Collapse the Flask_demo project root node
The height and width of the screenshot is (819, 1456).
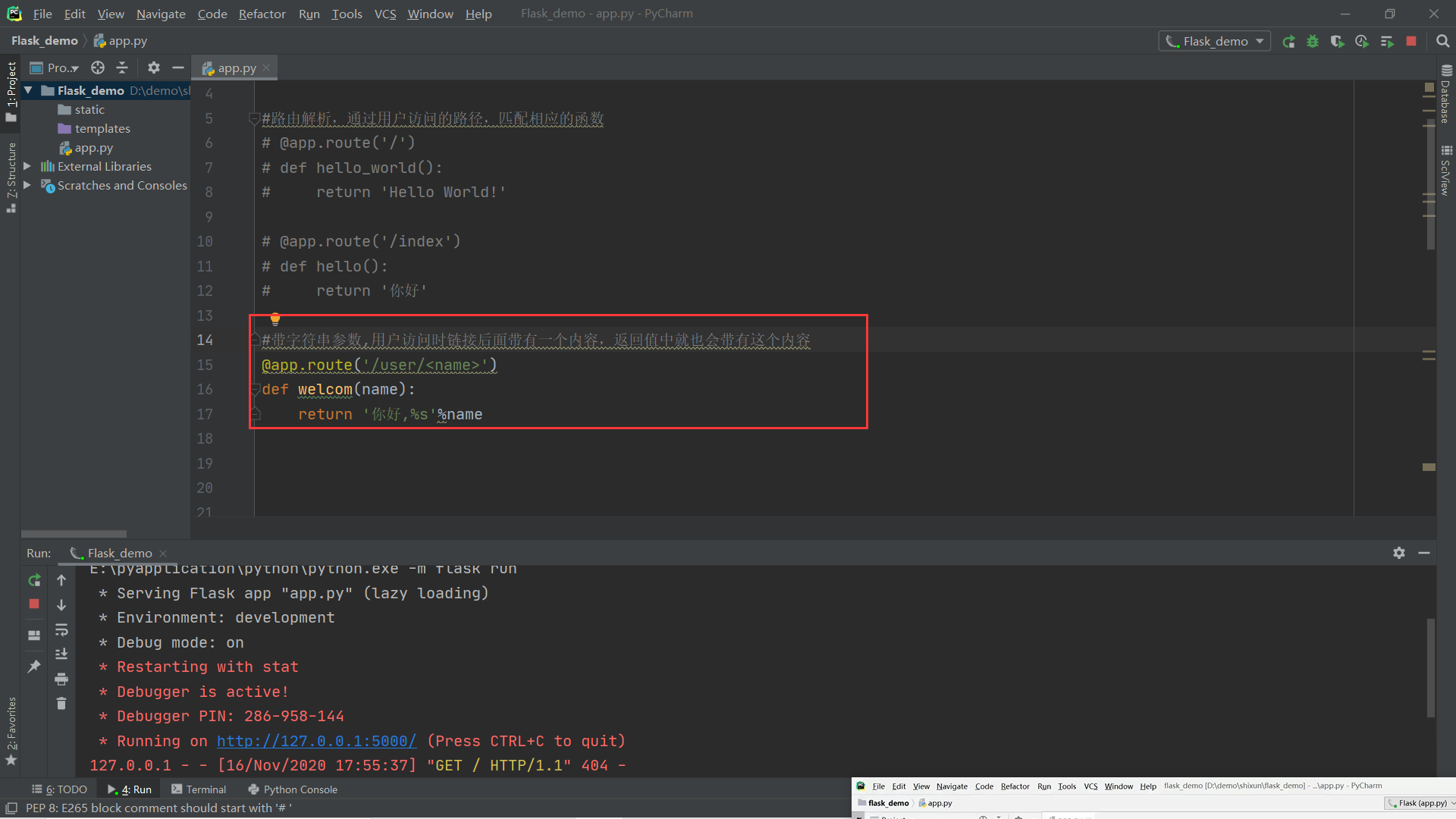[x=28, y=90]
